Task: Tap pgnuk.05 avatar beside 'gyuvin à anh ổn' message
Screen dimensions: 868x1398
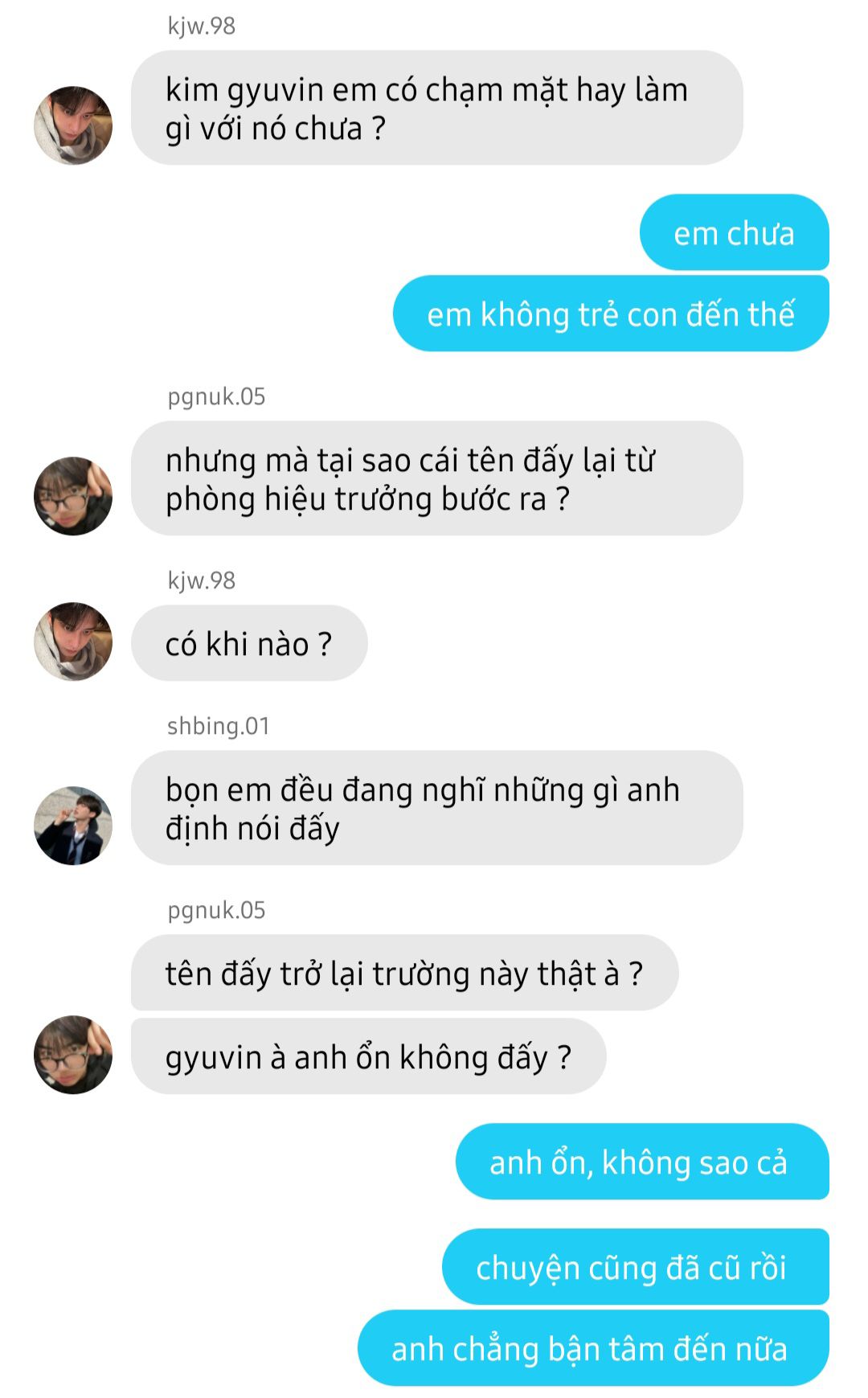Action: [73, 1055]
